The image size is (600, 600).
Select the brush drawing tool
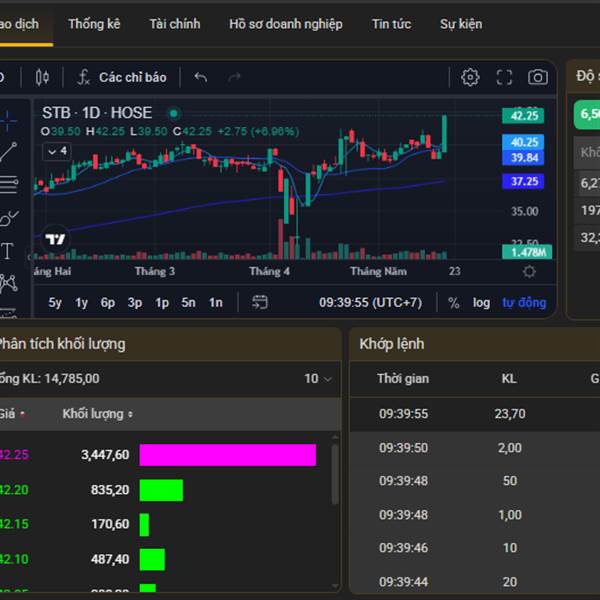(8, 217)
